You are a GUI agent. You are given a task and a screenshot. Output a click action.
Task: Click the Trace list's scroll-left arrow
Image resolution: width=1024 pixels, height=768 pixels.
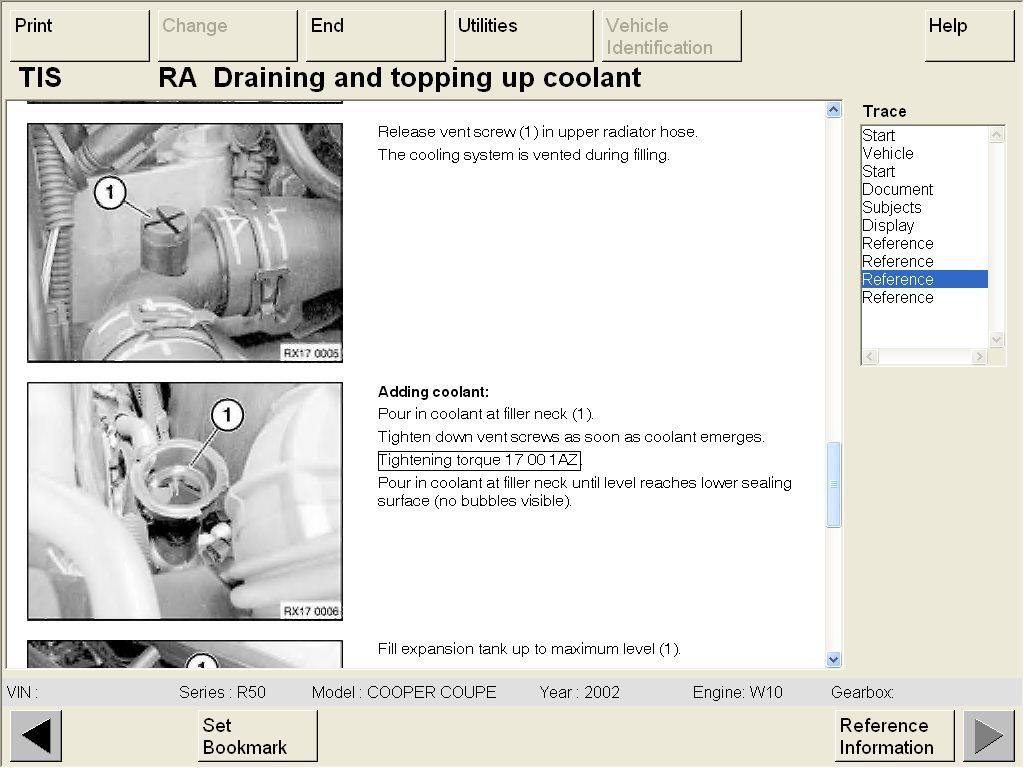click(870, 357)
